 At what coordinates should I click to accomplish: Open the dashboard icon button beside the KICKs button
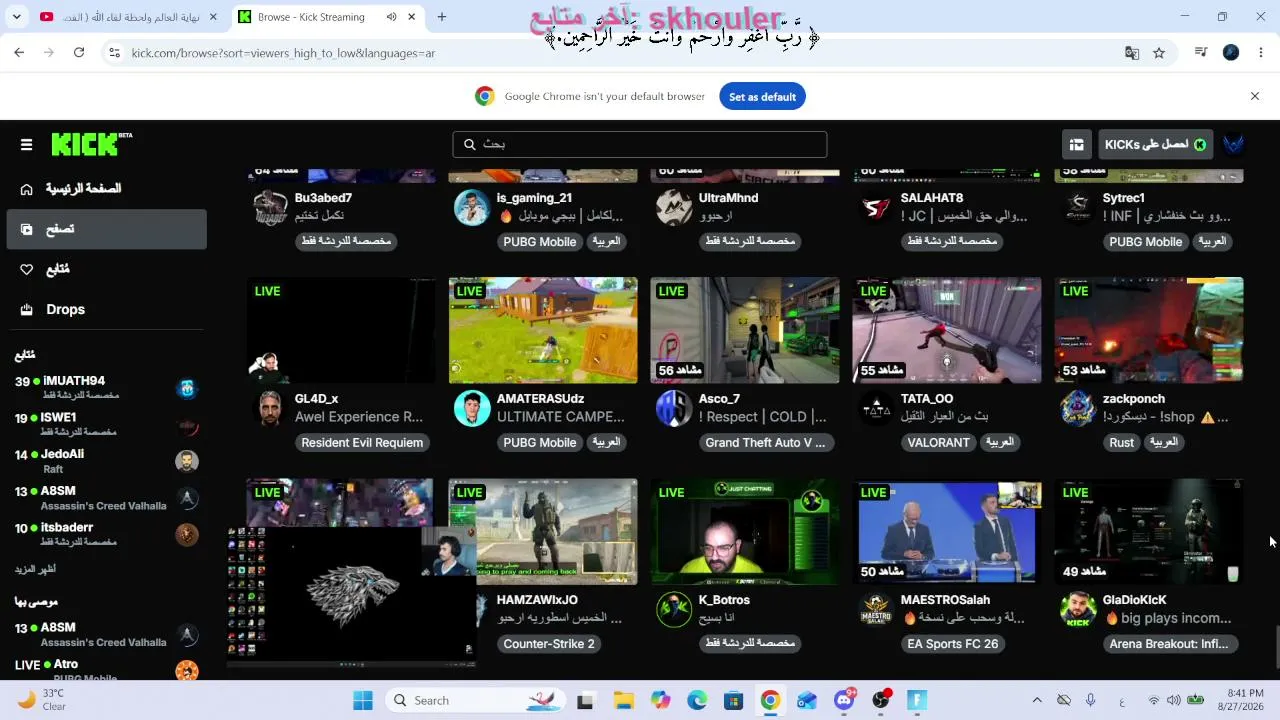(1077, 145)
